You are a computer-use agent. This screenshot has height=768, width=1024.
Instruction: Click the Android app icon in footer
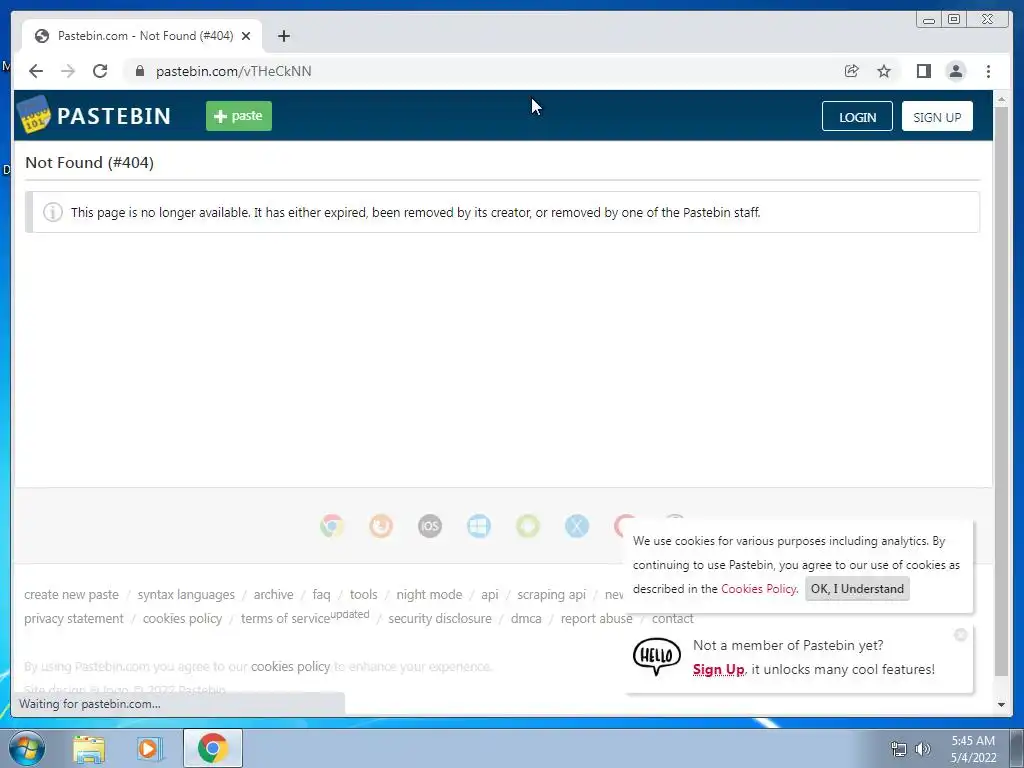pos(528,526)
